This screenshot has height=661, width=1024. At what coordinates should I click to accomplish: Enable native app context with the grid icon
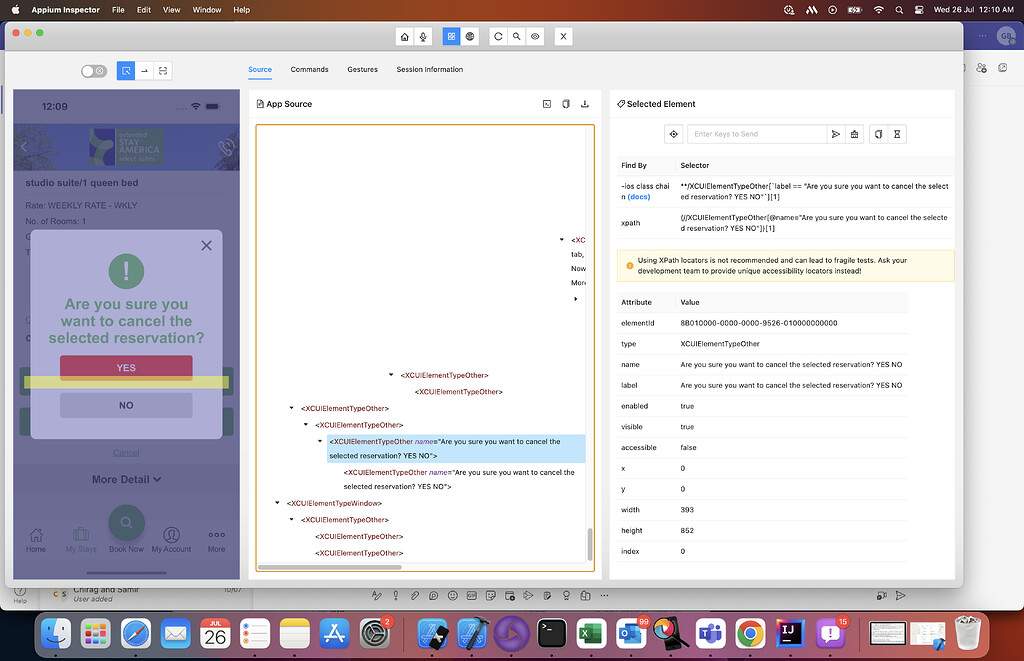(451, 36)
